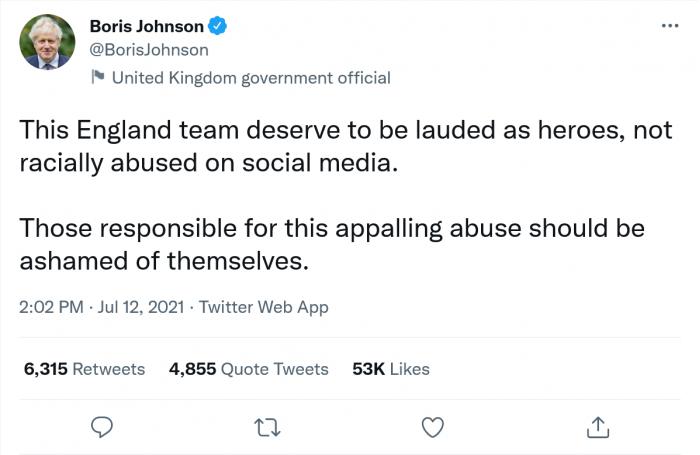This screenshot has height=455, width=700.
Task: Click the 2:02 PM time link
Action: tap(50, 308)
